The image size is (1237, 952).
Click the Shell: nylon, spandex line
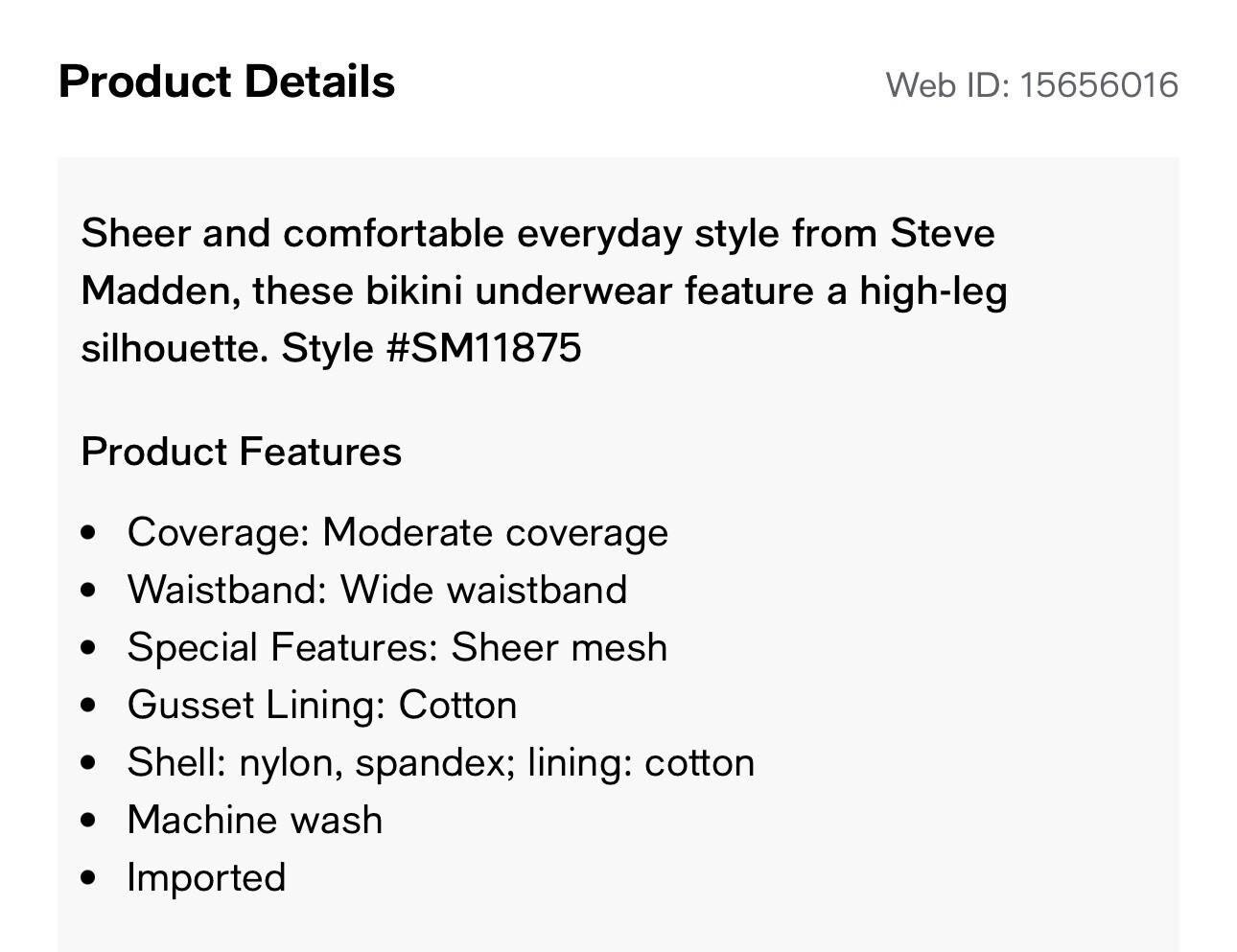coord(440,763)
